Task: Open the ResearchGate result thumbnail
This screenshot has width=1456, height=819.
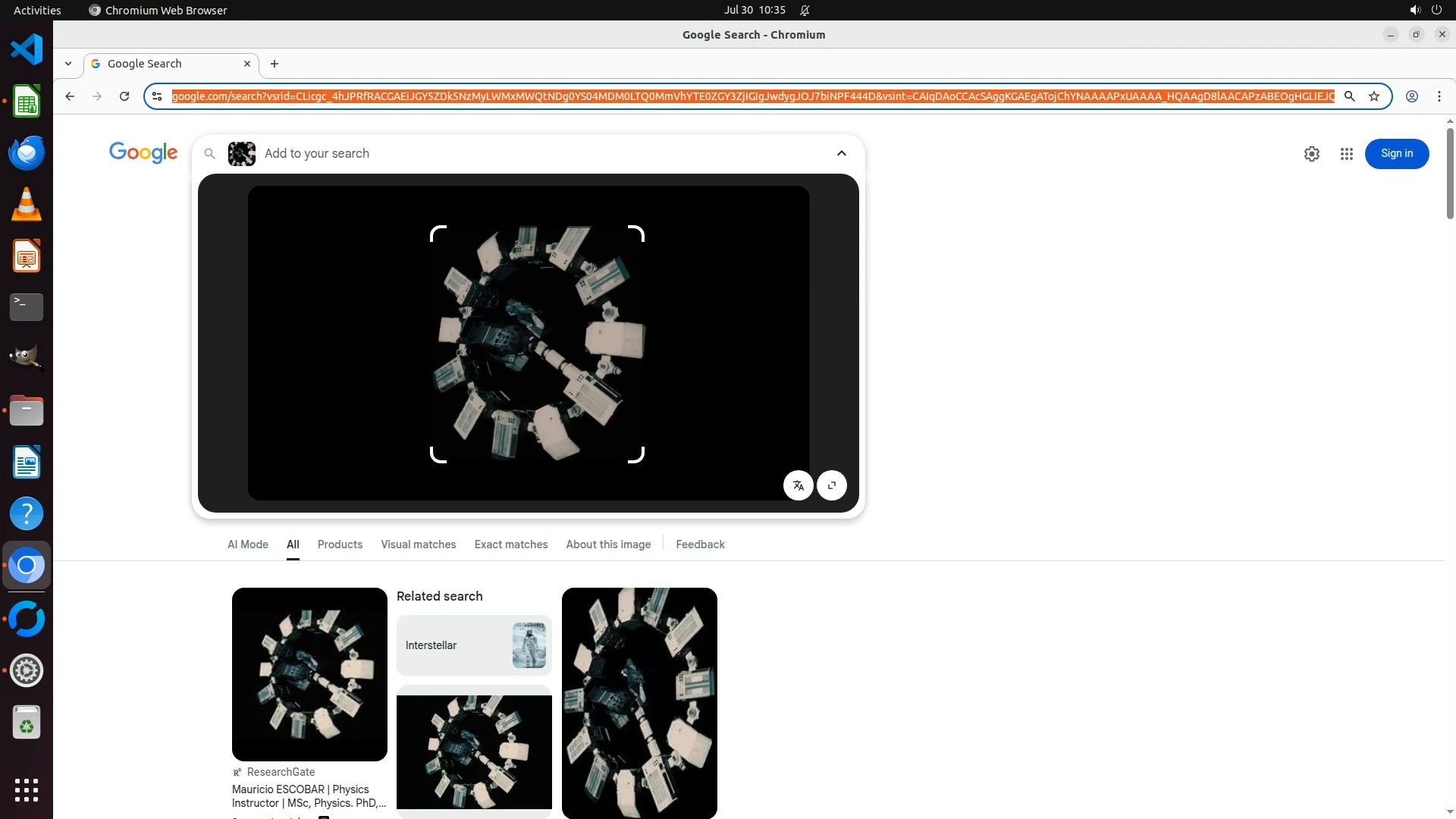Action: point(309,674)
